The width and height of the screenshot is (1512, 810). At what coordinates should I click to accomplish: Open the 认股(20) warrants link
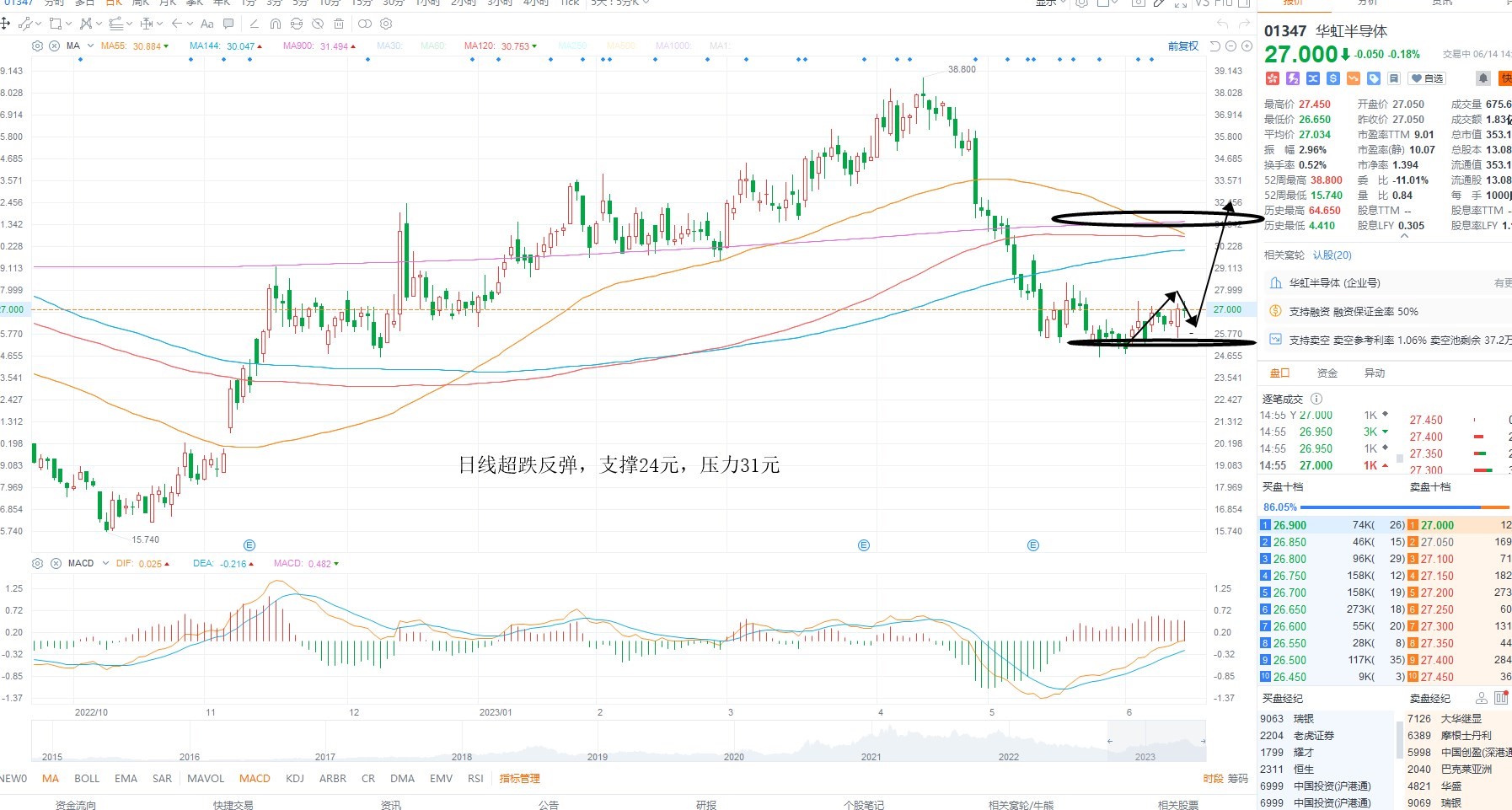(1332, 255)
